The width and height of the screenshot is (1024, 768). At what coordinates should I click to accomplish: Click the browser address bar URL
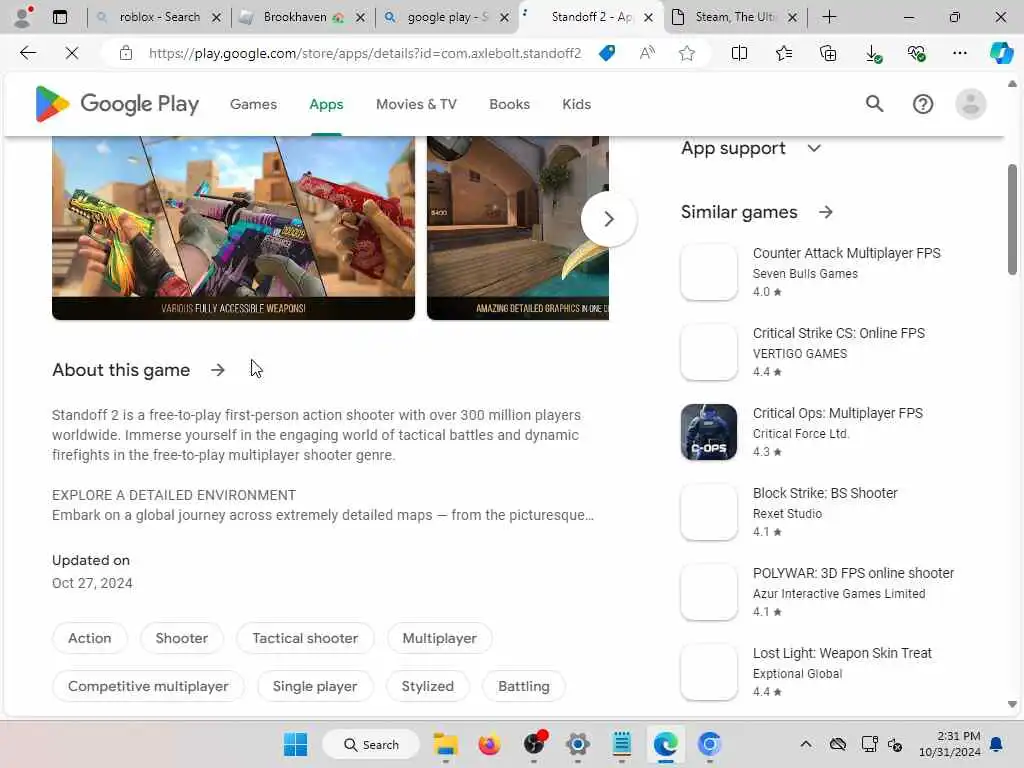(364, 53)
